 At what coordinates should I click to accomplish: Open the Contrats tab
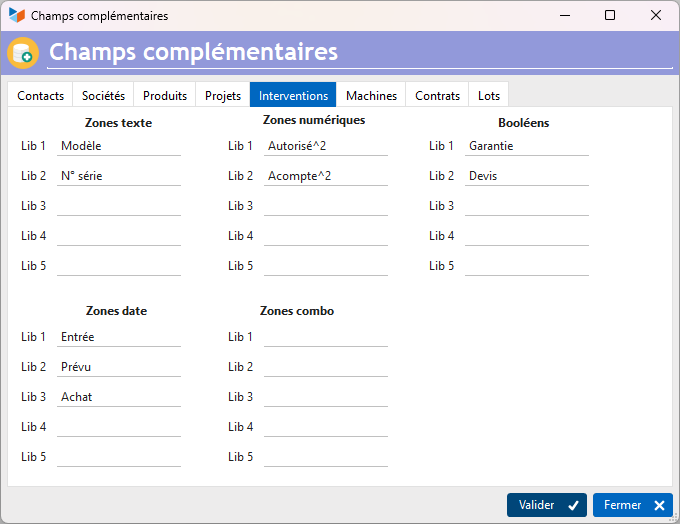(437, 95)
